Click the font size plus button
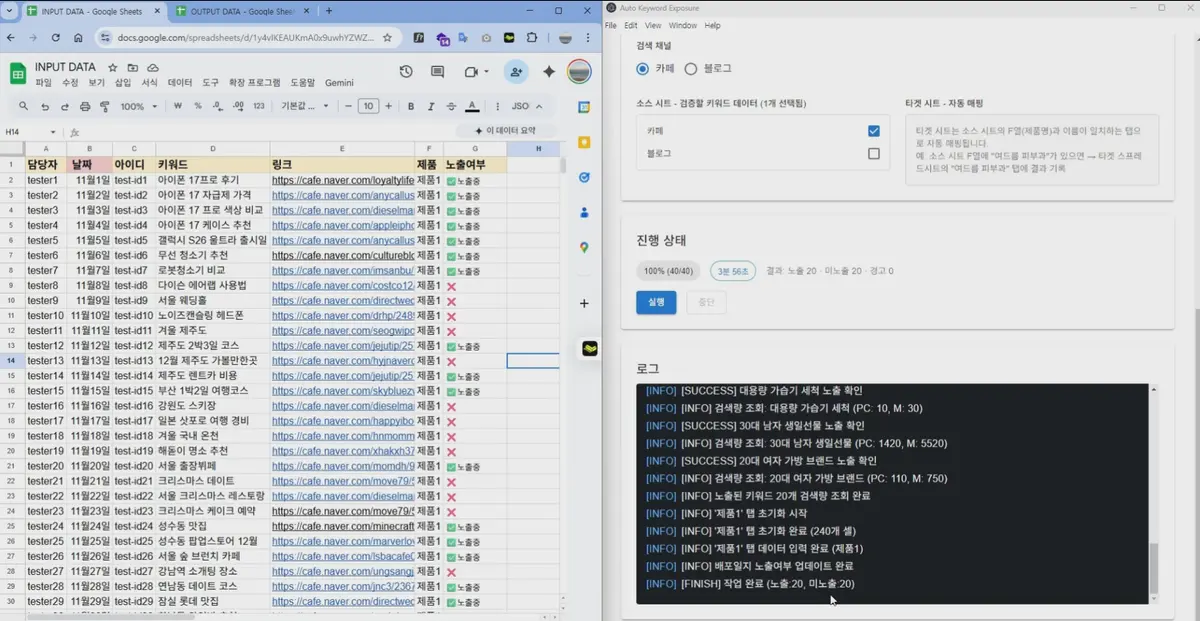 (389, 106)
